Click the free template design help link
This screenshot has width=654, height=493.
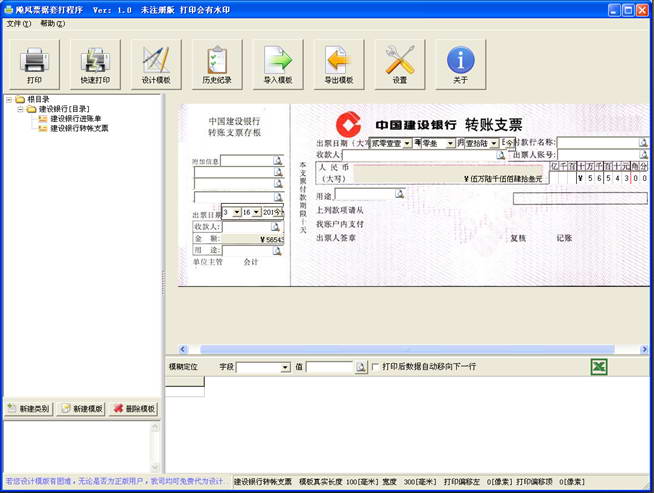pos(115,481)
